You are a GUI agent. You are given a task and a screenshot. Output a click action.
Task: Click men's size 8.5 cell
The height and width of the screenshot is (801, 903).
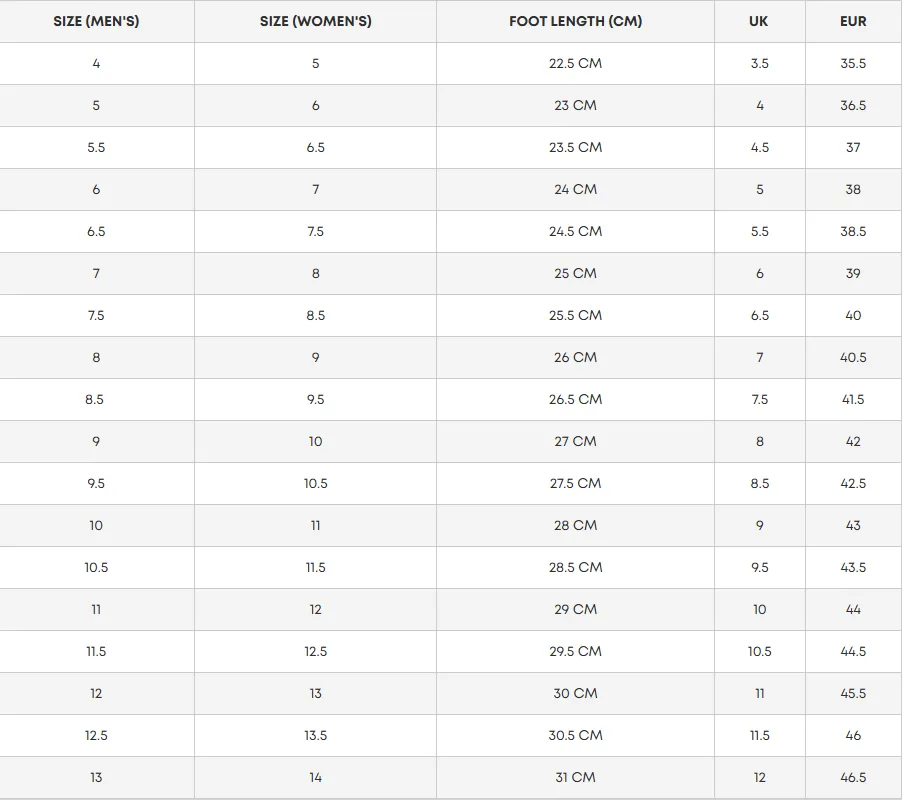coord(96,400)
